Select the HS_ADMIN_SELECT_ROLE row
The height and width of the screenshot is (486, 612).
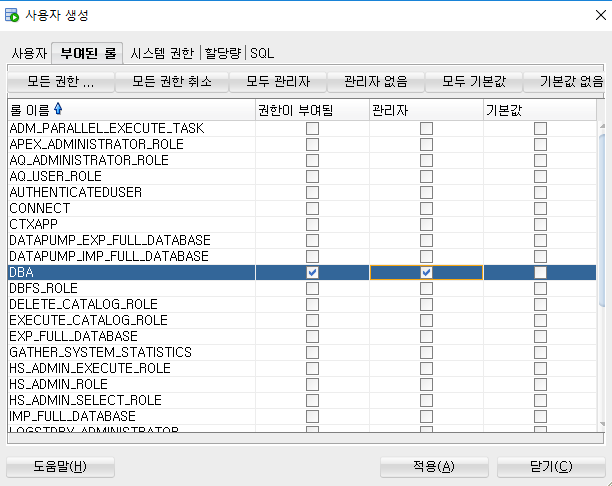pyautogui.click(x=302, y=401)
